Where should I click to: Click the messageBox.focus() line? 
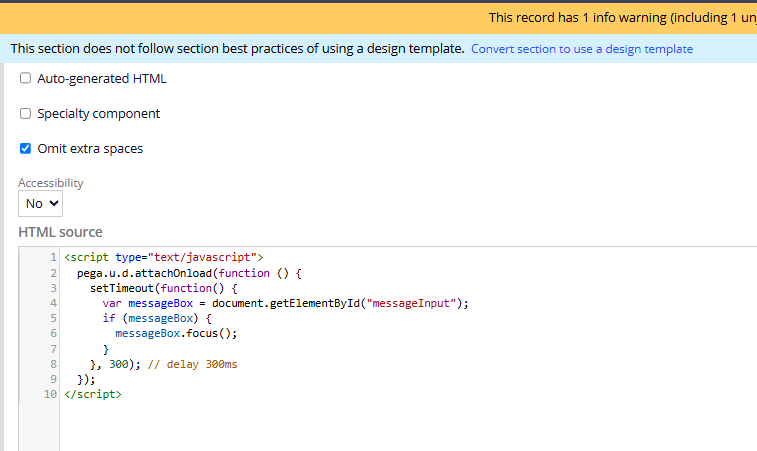176,333
